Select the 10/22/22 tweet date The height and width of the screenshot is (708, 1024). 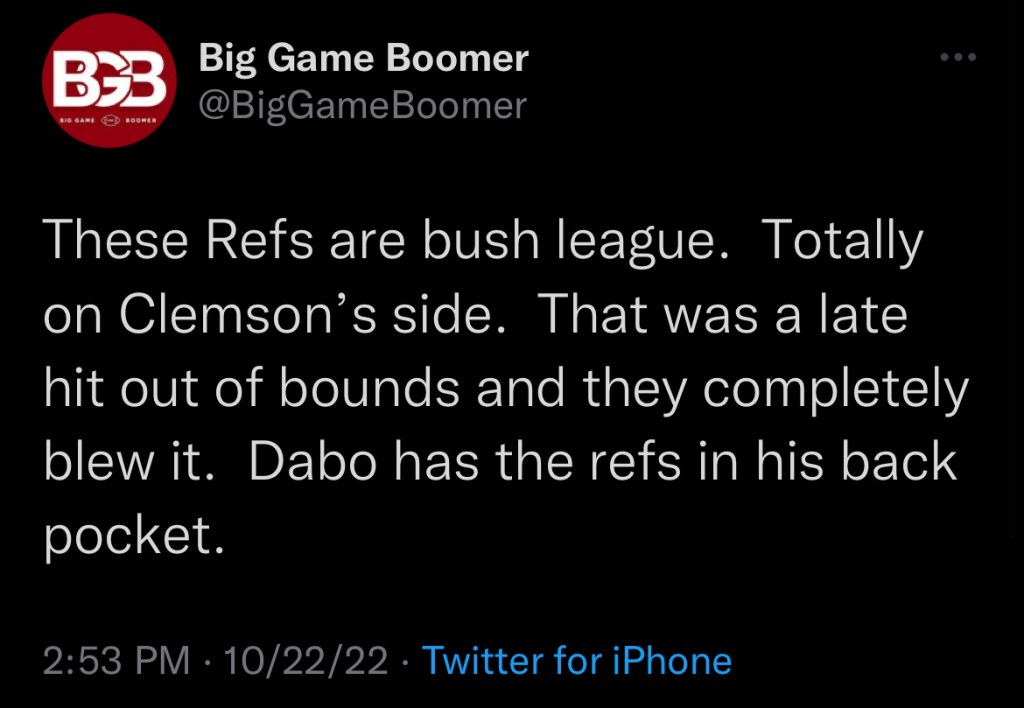point(306,661)
